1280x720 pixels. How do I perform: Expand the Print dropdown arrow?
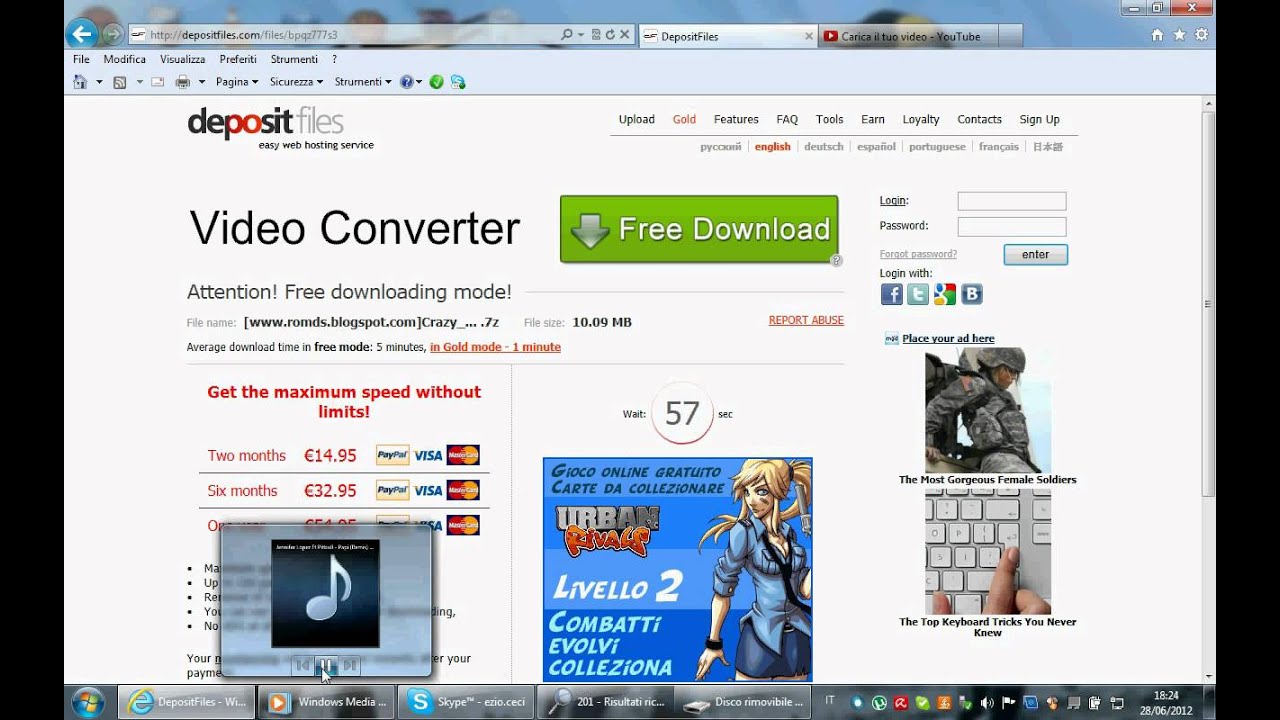[x=202, y=82]
